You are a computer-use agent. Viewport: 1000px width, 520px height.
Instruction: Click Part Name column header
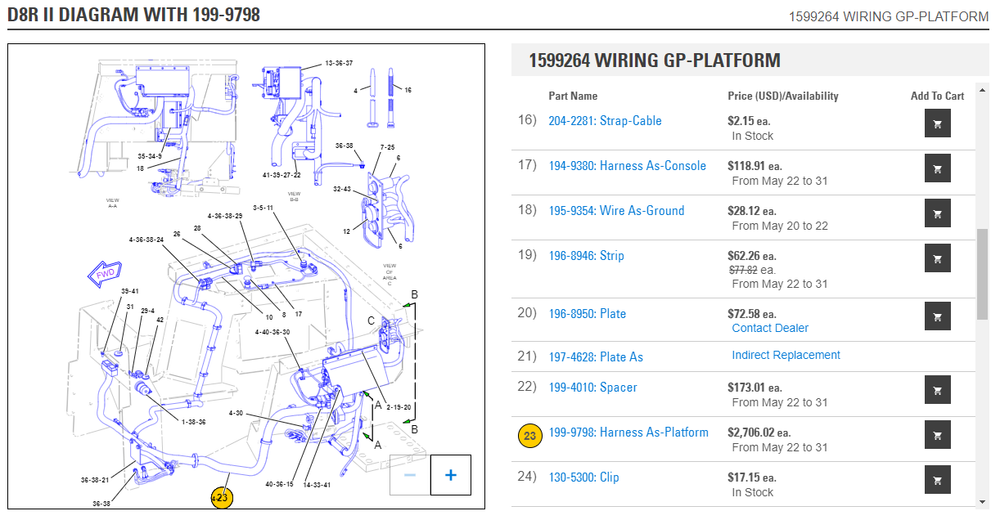click(x=573, y=96)
